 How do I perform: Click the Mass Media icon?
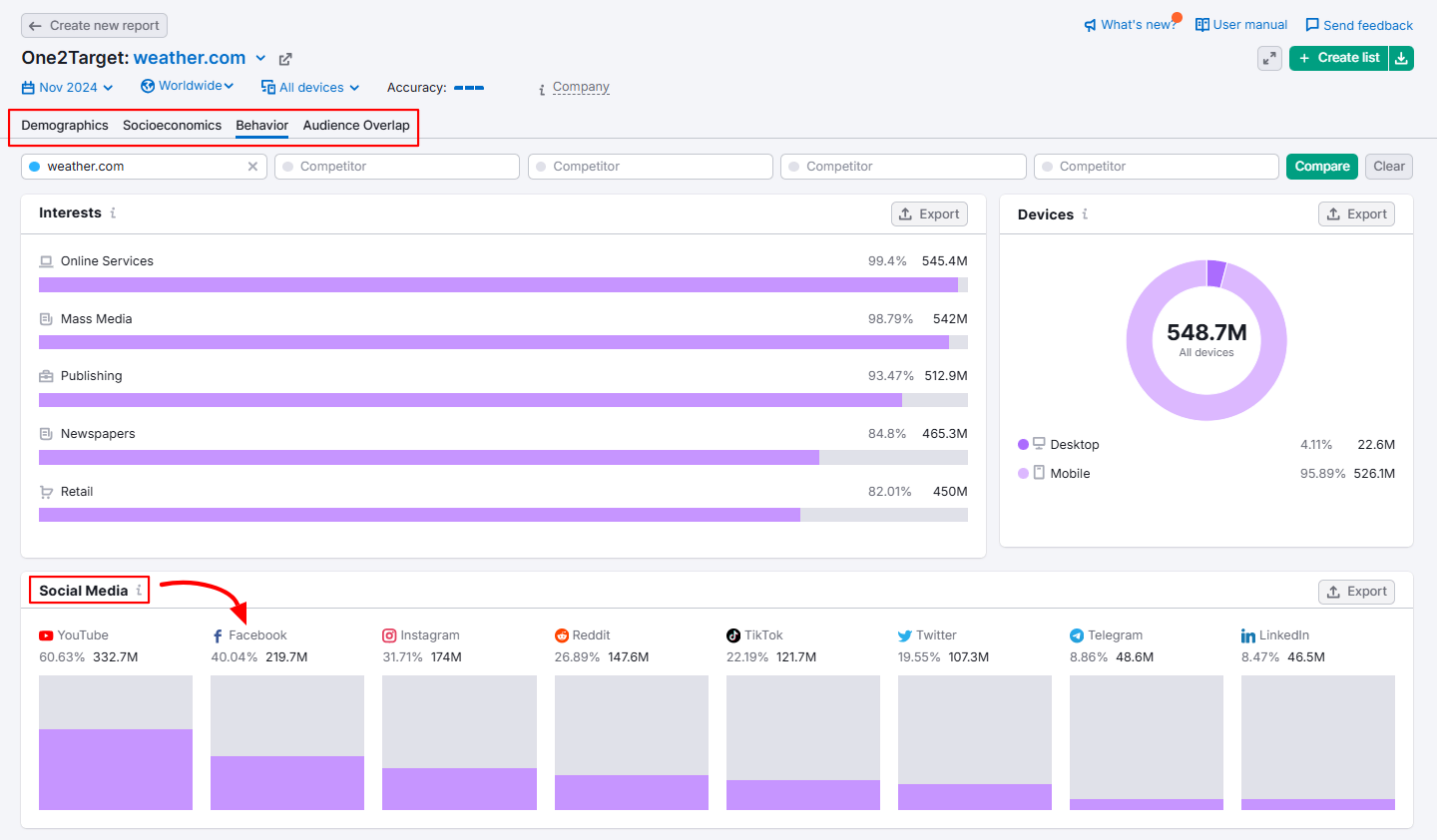[x=46, y=319]
